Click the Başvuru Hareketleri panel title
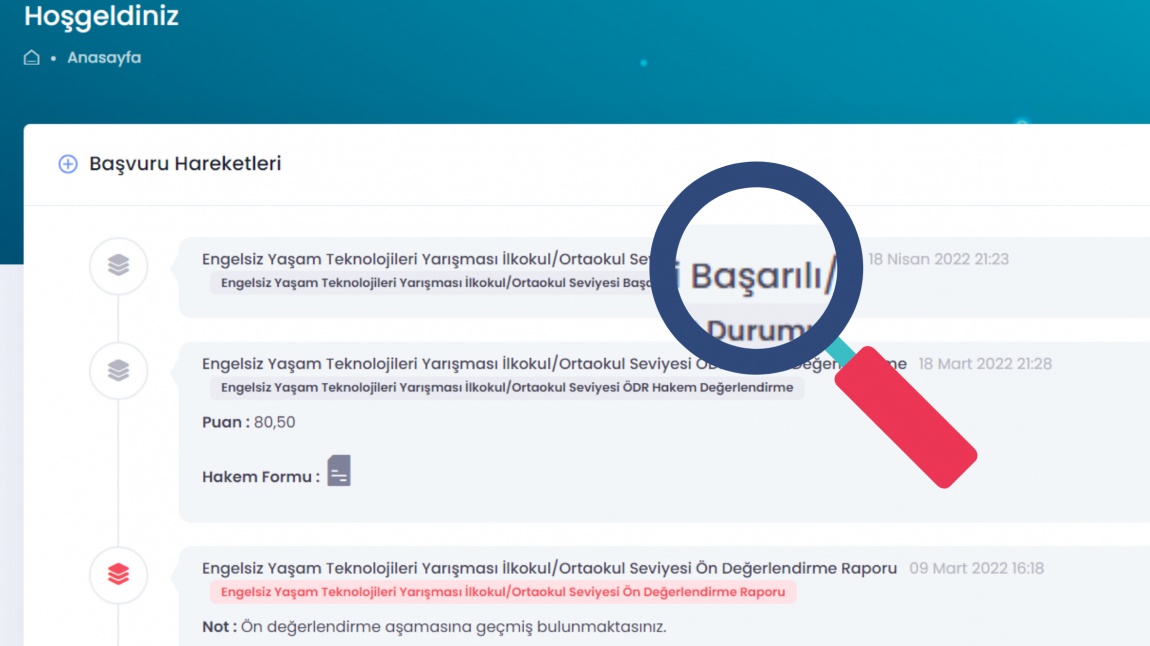 point(185,164)
